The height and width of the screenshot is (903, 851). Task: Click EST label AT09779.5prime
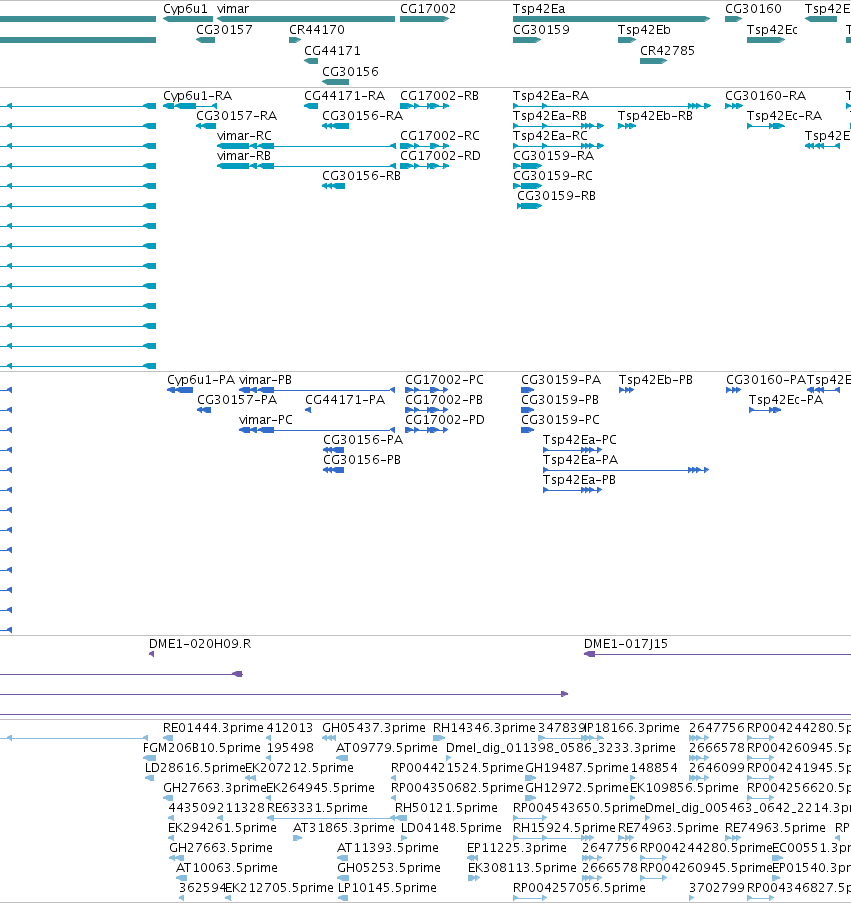coord(387,748)
